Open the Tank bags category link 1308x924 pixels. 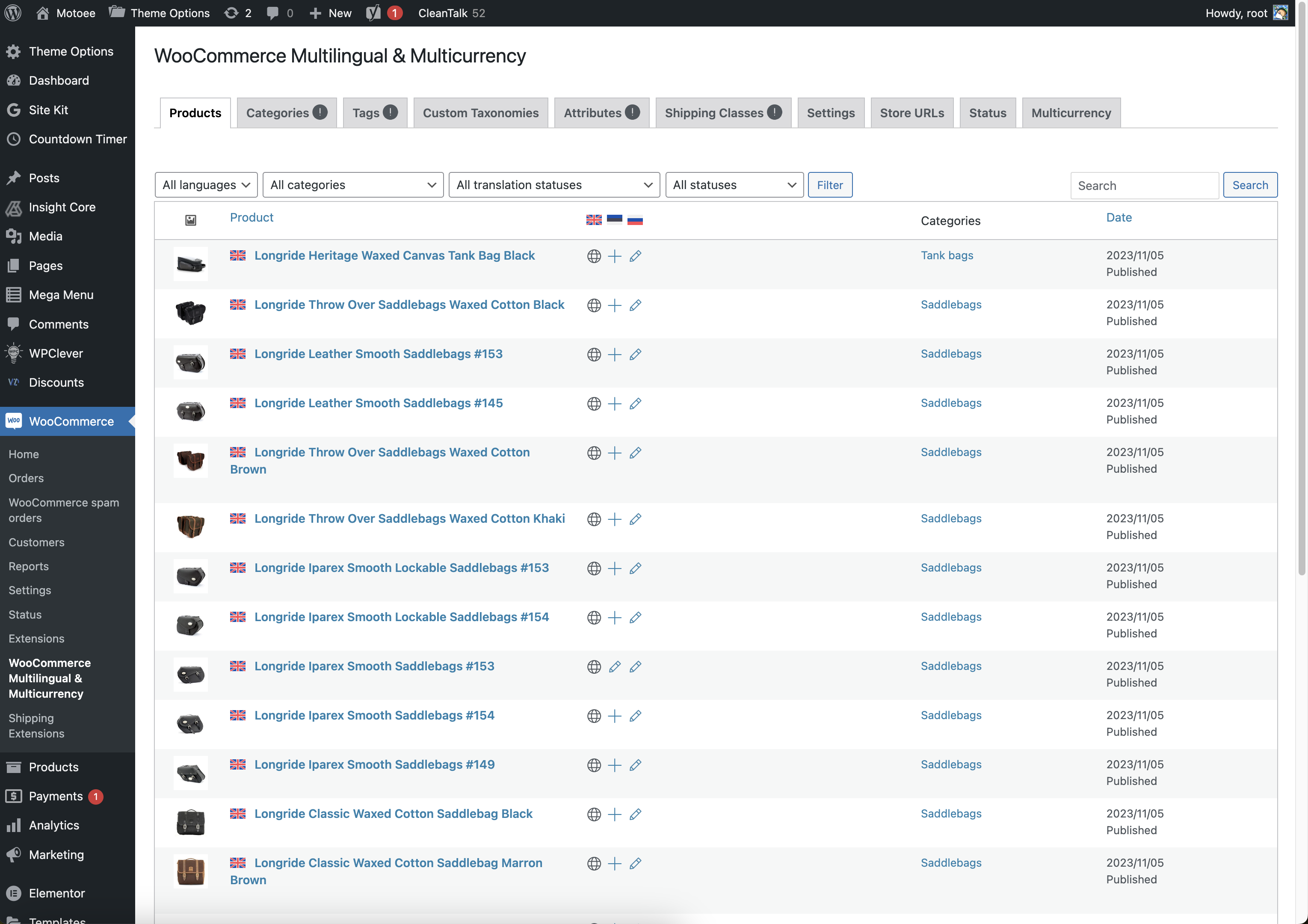point(947,255)
